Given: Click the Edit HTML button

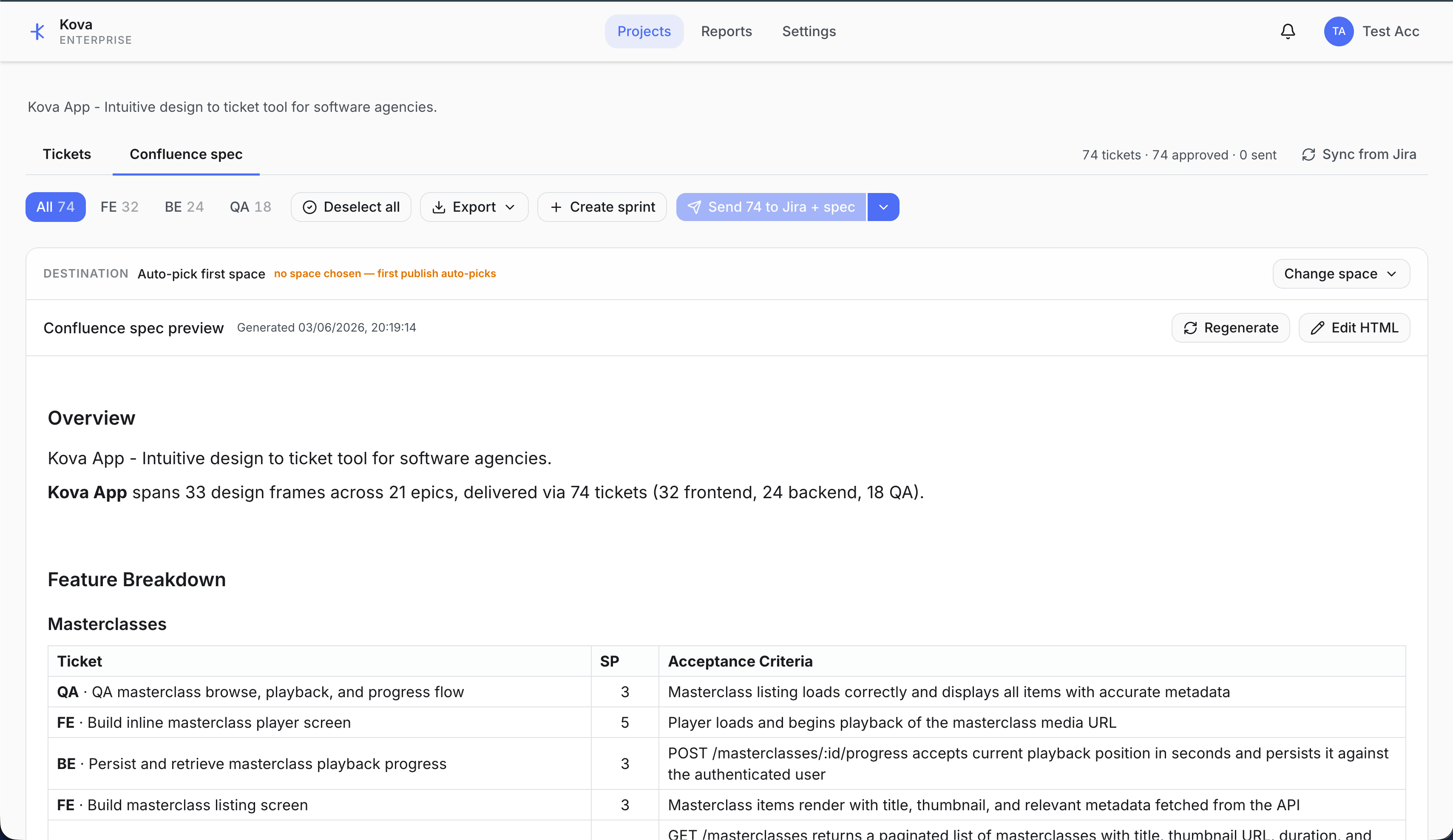Looking at the screenshot, I should 1354,328.
